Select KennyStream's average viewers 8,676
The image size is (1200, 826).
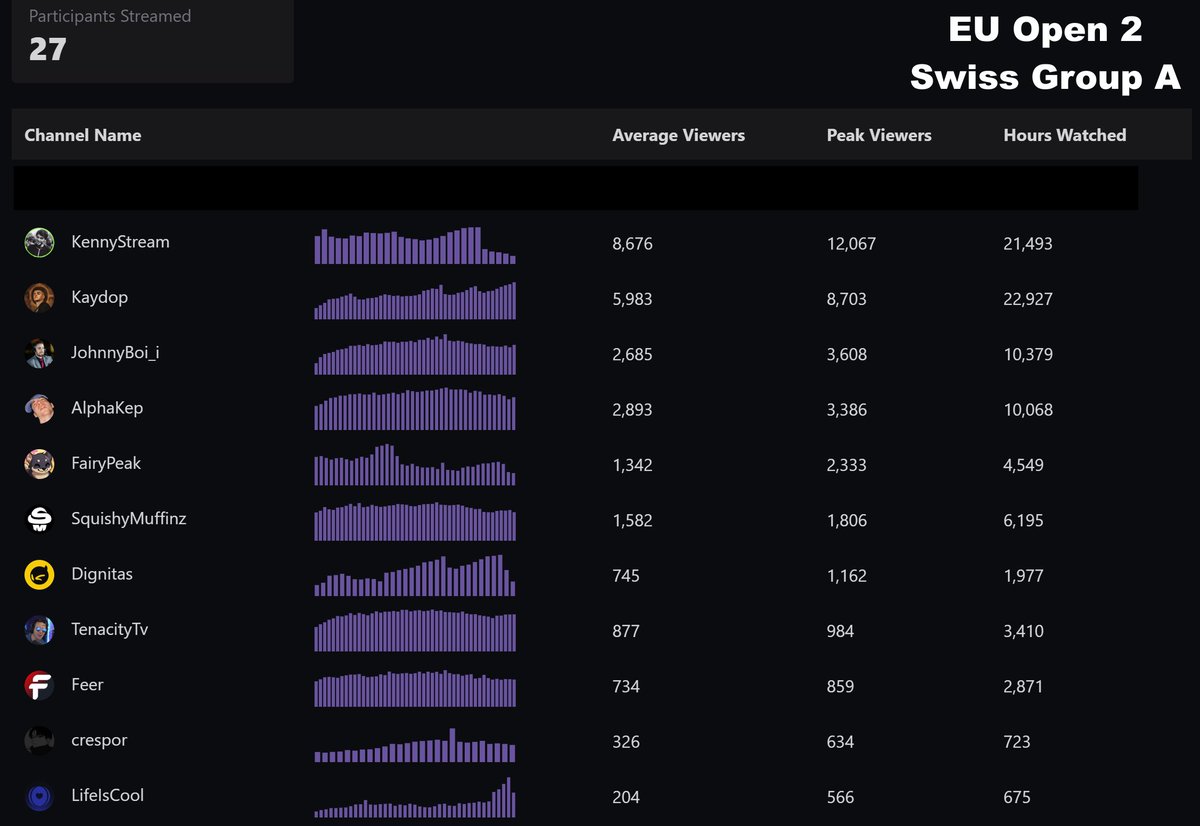(632, 243)
